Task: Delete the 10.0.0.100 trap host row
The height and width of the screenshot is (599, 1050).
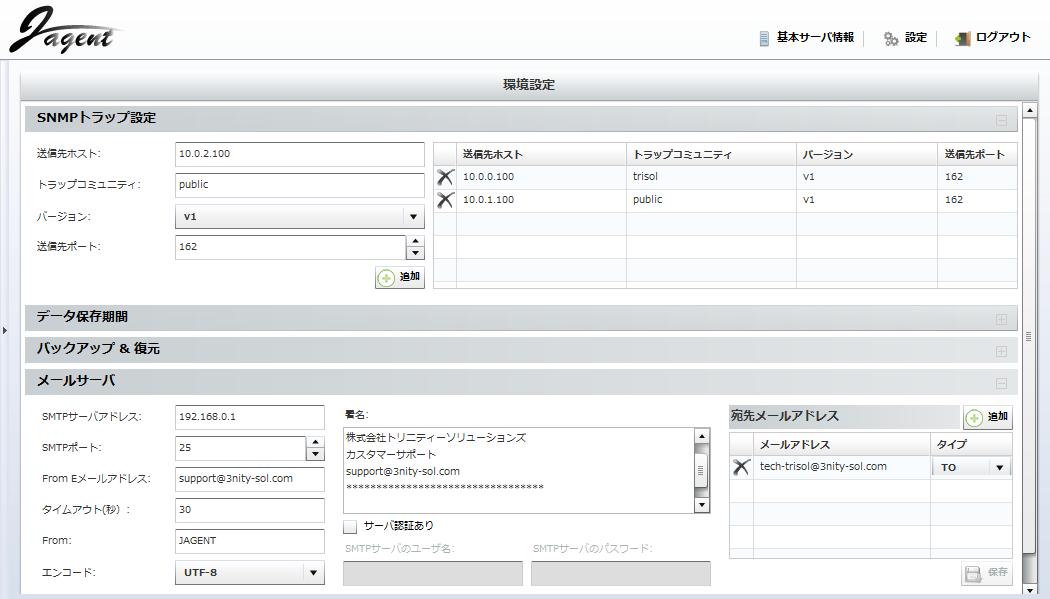Action: point(445,177)
